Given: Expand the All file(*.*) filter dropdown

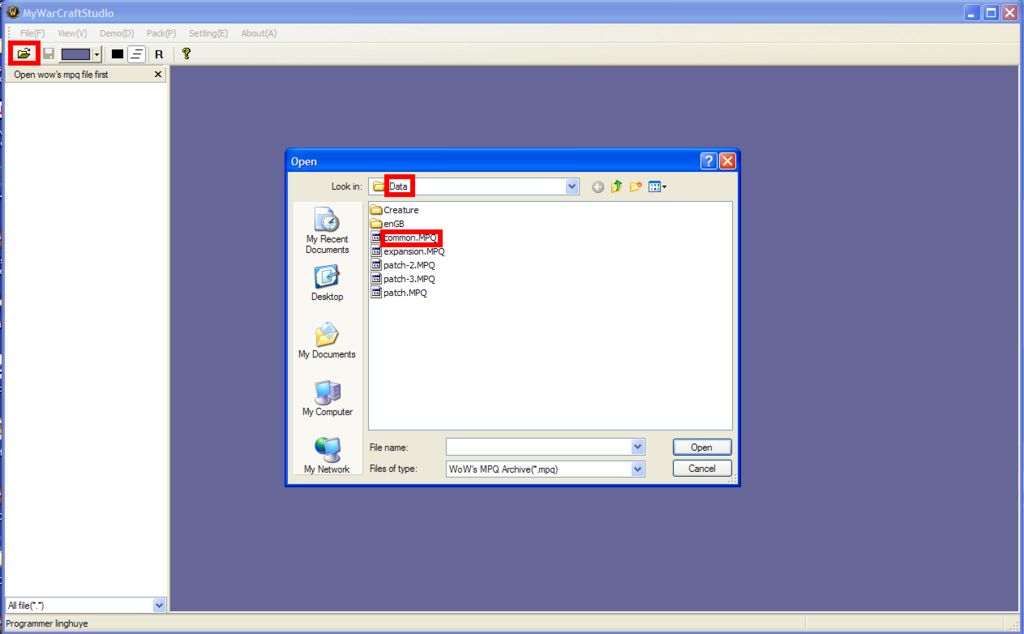Looking at the screenshot, I should point(159,605).
